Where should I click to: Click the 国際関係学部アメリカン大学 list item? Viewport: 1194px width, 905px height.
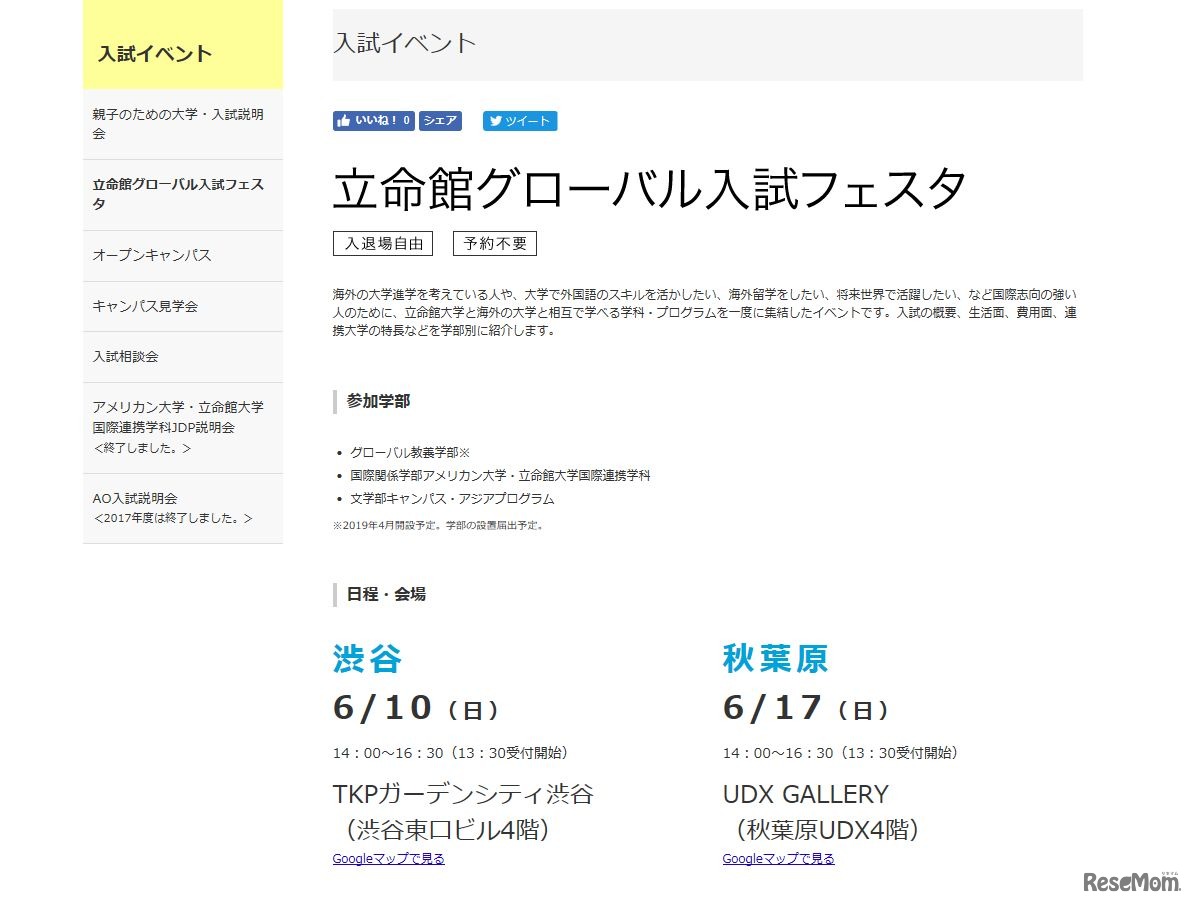tap(500, 475)
